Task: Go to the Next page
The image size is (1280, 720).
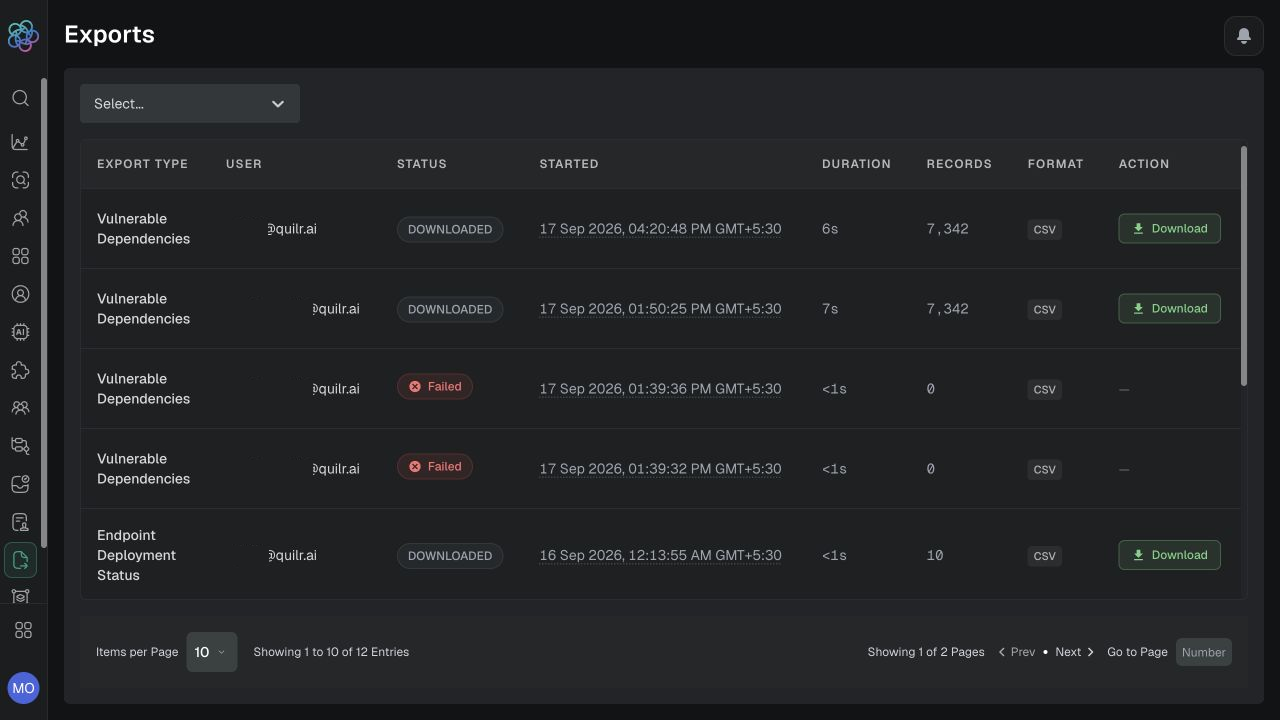Action: (1075, 652)
